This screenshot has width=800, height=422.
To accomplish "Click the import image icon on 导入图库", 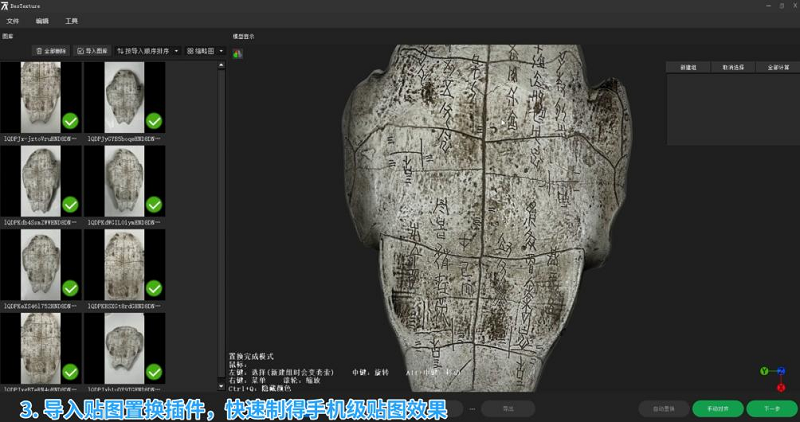I will pyautogui.click(x=81, y=50).
